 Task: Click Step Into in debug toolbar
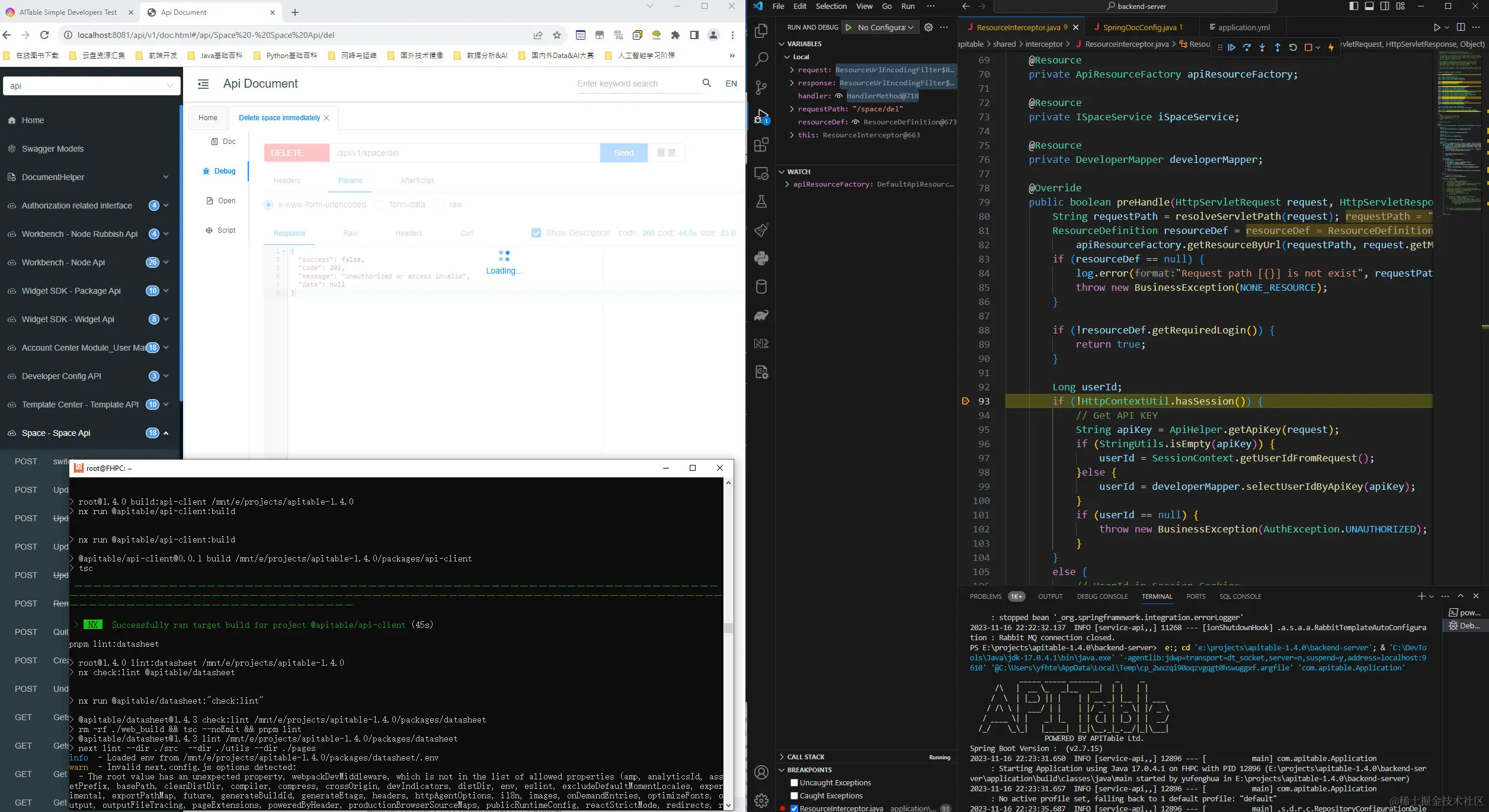[x=1262, y=47]
